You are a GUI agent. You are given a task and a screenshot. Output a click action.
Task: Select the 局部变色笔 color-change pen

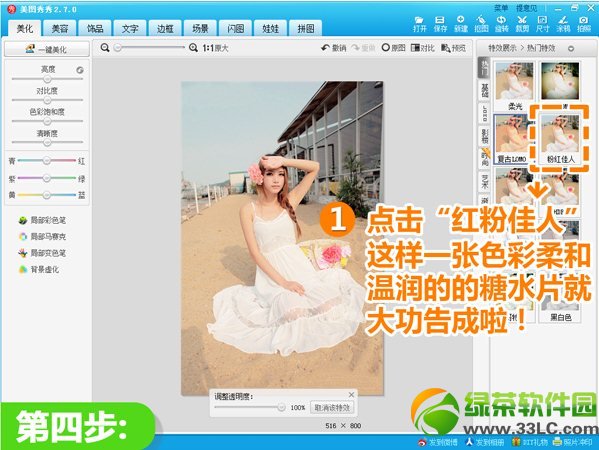[x=42, y=253]
